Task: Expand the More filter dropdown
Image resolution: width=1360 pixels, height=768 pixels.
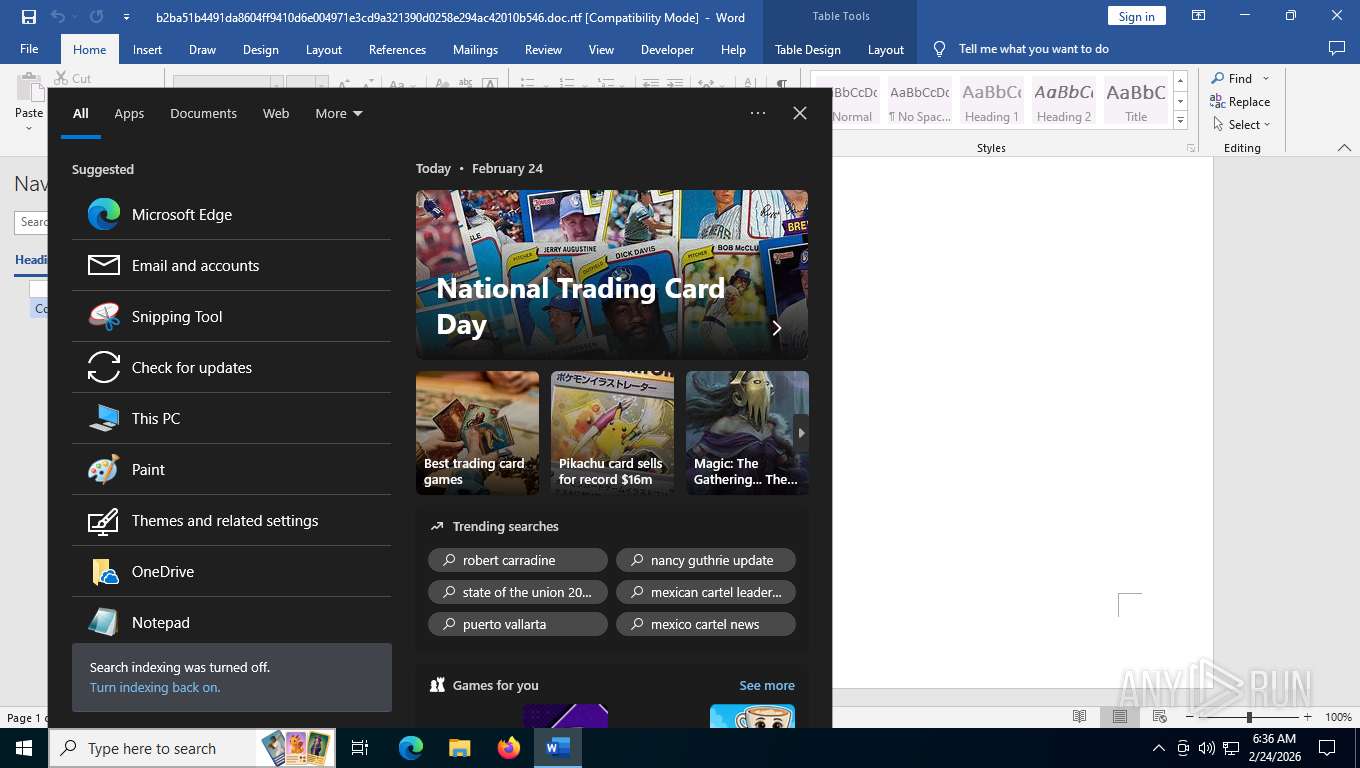Action: coord(339,113)
